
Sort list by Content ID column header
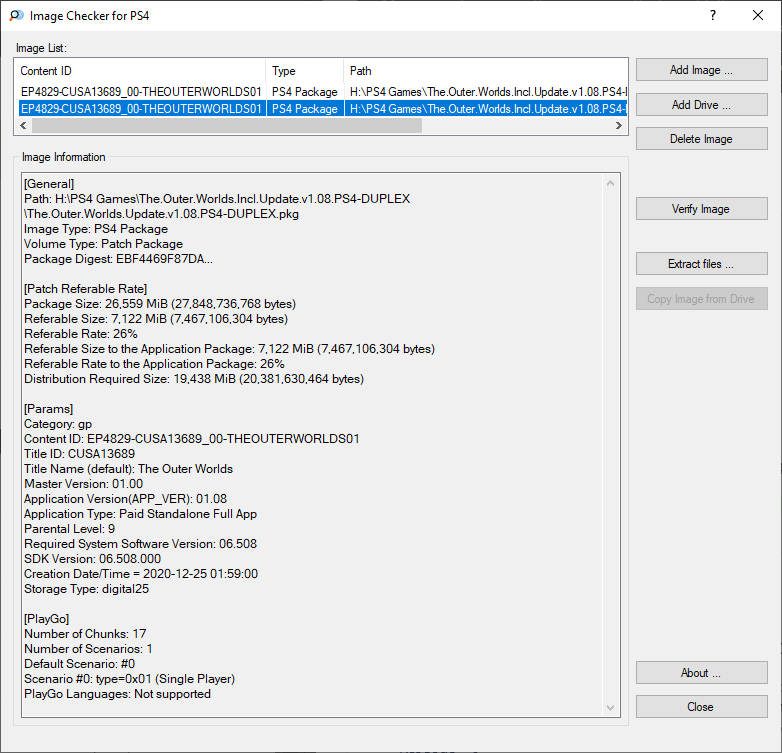click(140, 71)
